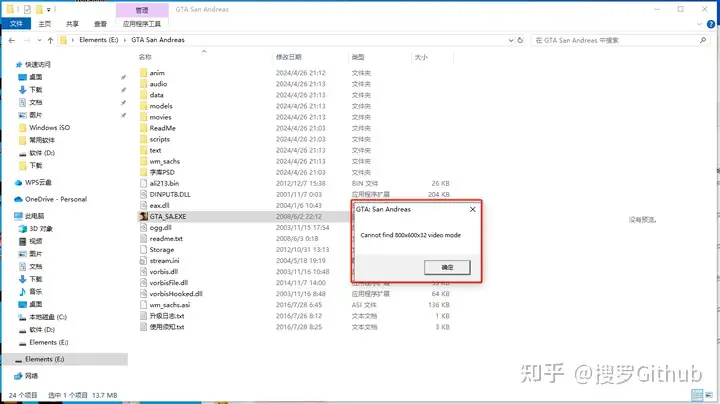
Task: Select the models folder icon
Action: tap(143, 106)
